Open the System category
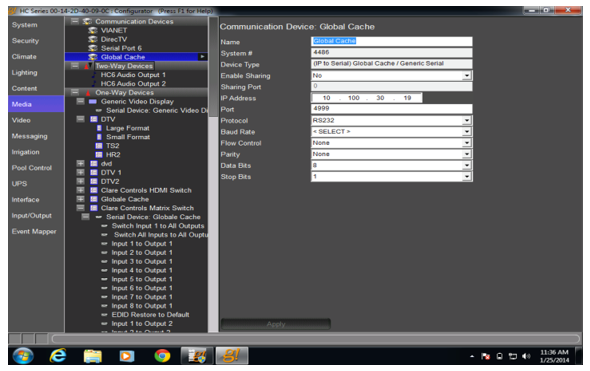Viewport: 590px width, 371px height. tap(24, 25)
